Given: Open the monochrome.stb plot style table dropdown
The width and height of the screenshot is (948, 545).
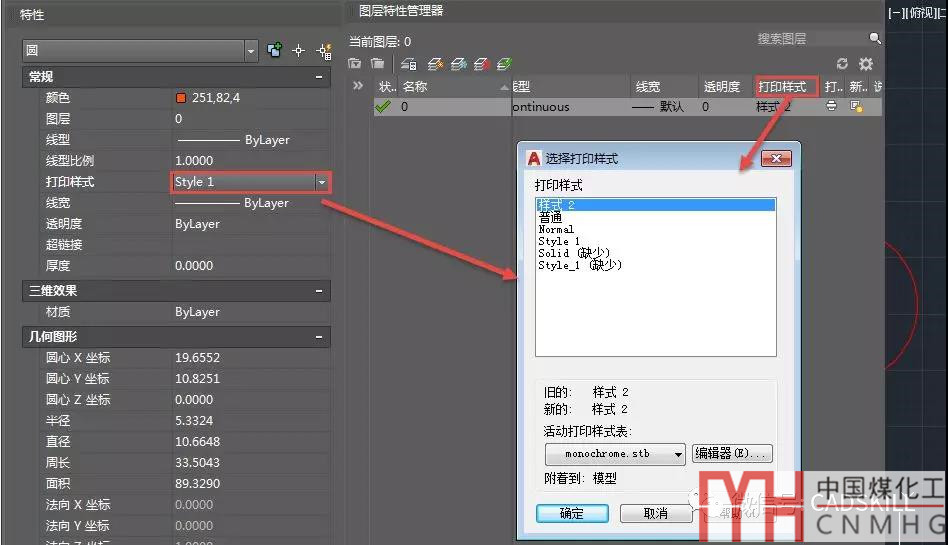Looking at the screenshot, I should [x=679, y=454].
